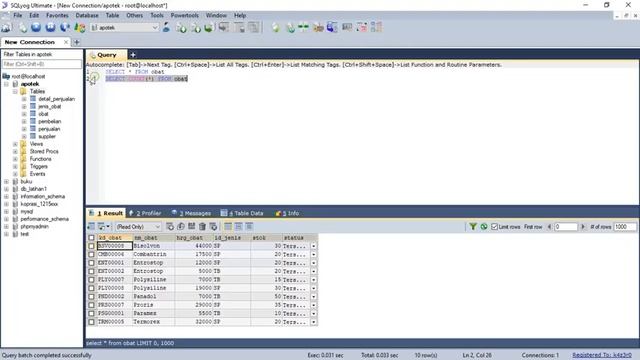The width and height of the screenshot is (640, 360).
Task: Click the Registered To link
Action: [x=602, y=355]
